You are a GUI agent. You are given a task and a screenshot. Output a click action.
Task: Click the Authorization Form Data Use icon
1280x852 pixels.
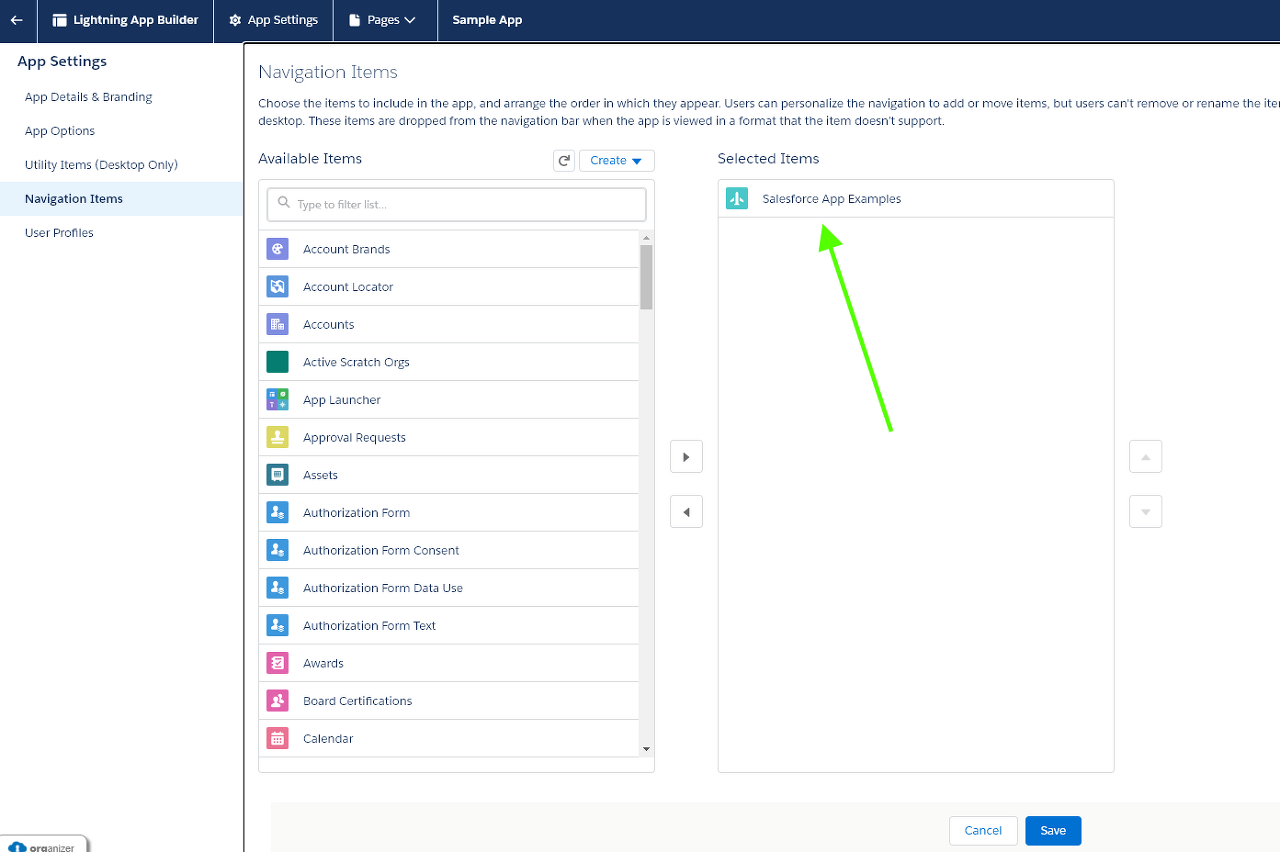tap(278, 588)
